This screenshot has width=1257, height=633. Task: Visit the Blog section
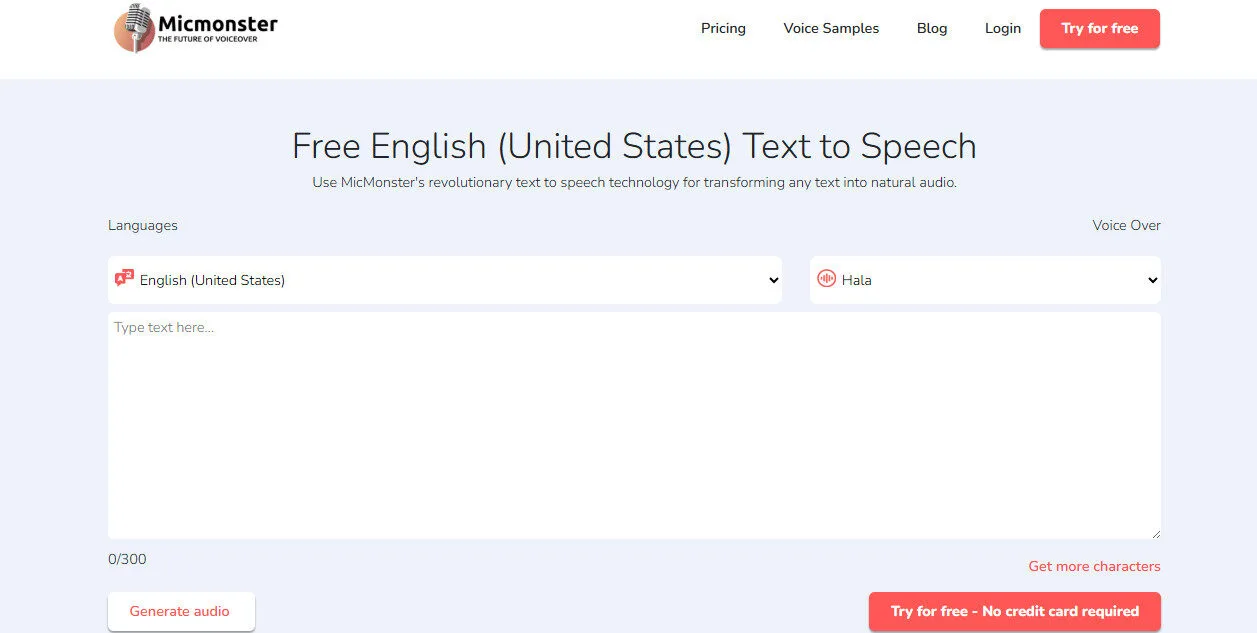point(931,28)
